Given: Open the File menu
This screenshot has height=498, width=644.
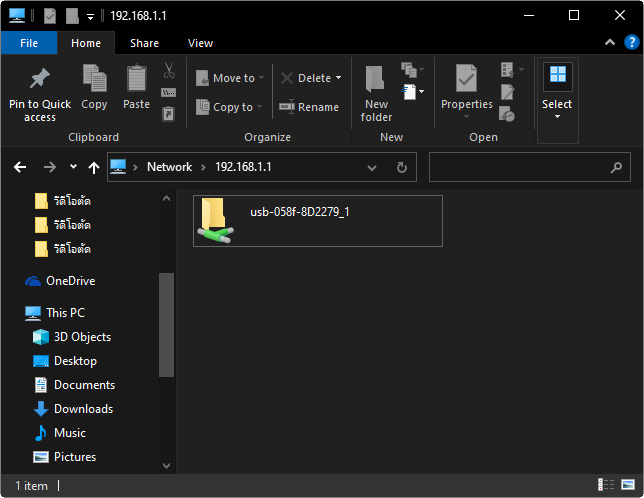Looking at the screenshot, I should coord(29,43).
